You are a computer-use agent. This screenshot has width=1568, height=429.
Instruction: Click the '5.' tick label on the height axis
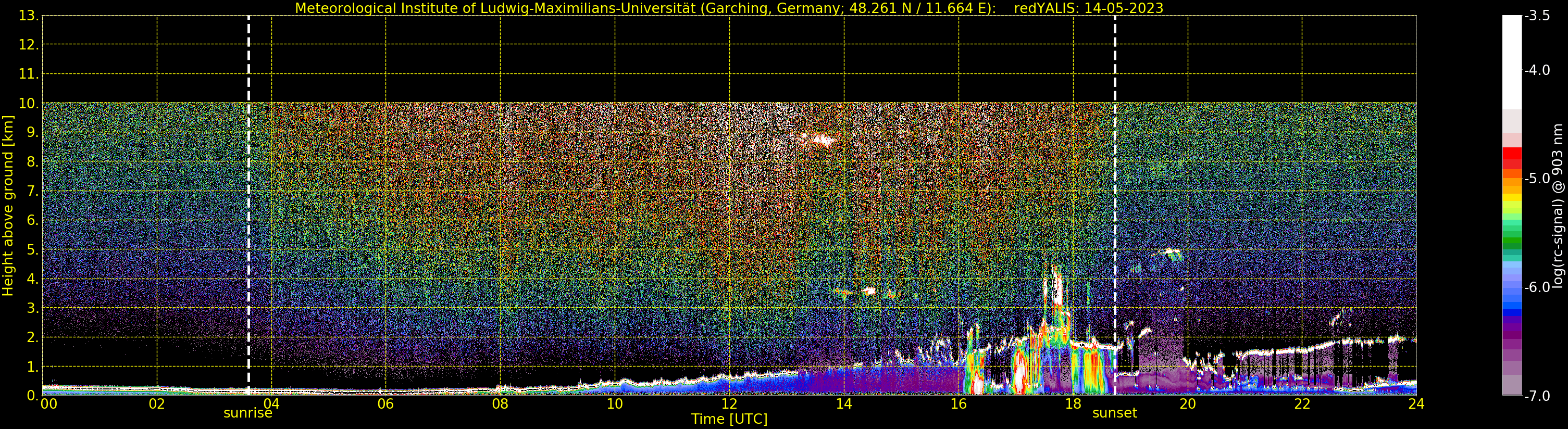(32, 250)
